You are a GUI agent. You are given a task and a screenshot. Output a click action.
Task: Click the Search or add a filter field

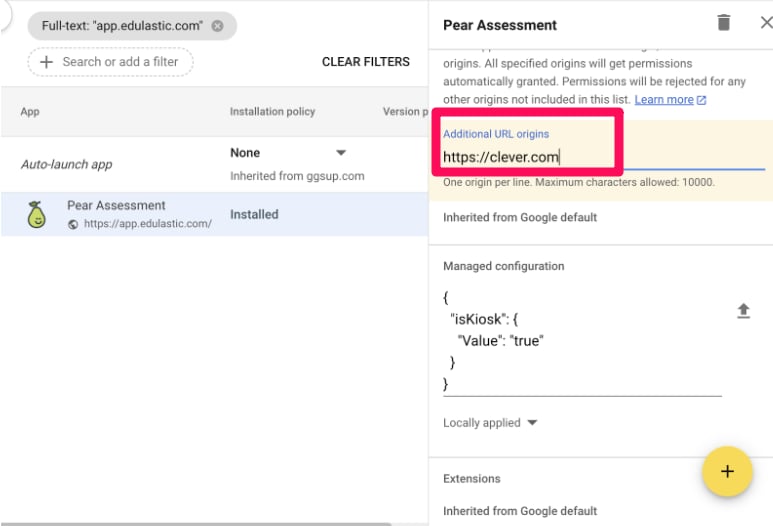110,62
